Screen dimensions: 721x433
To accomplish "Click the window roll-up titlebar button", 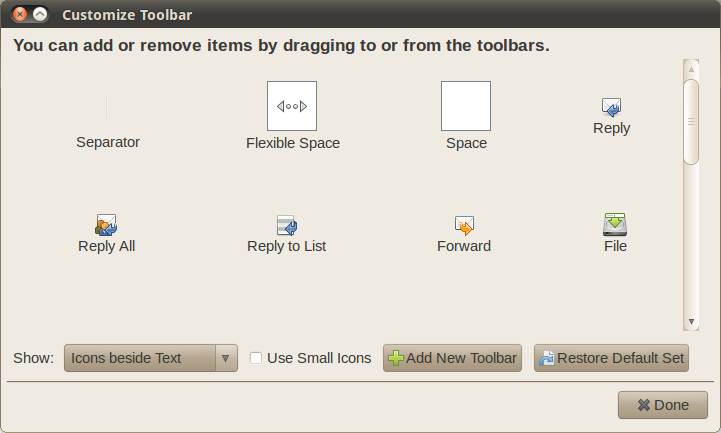I will (40, 15).
